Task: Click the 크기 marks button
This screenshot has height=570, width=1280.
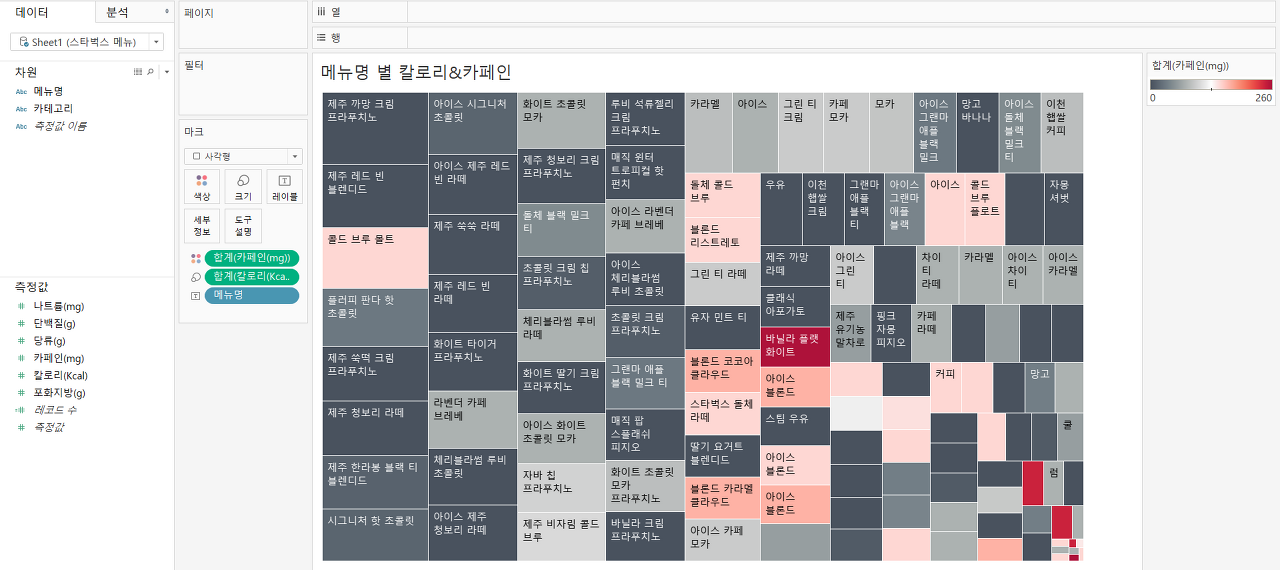Action: pyautogui.click(x=243, y=187)
